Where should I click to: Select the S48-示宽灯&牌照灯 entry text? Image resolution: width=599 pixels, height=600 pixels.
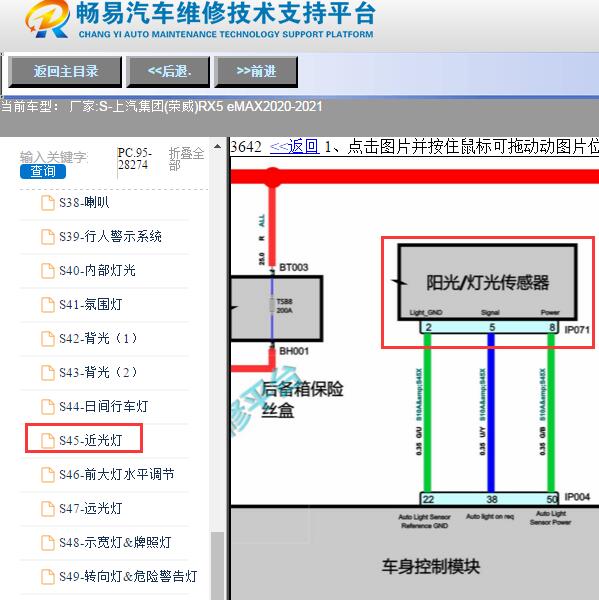click(115, 543)
